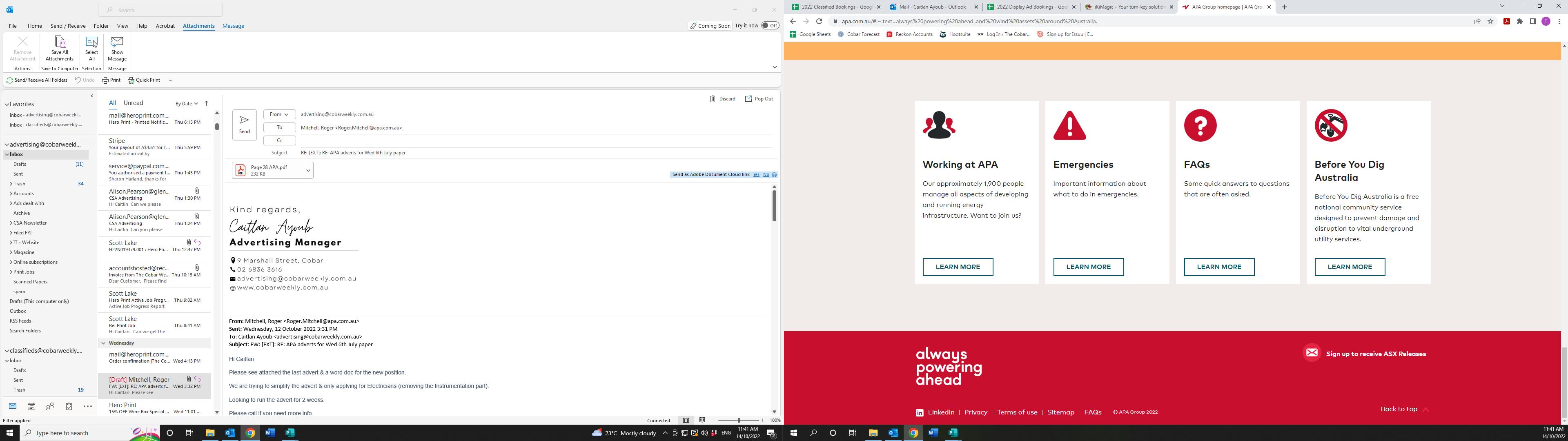Image resolution: width=1568 pixels, height=441 pixels.
Task: Click the three-dots more navigation options
Action: click(x=88, y=406)
